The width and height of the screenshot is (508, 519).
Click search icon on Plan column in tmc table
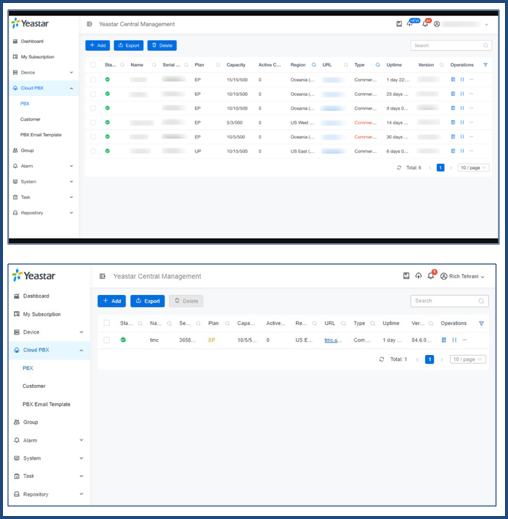(x=227, y=323)
